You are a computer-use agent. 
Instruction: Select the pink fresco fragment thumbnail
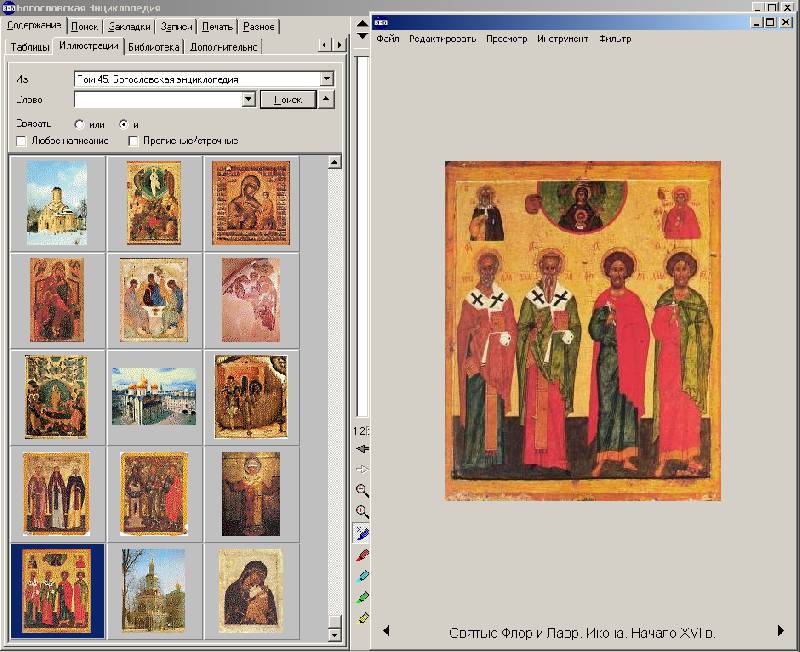pos(251,300)
